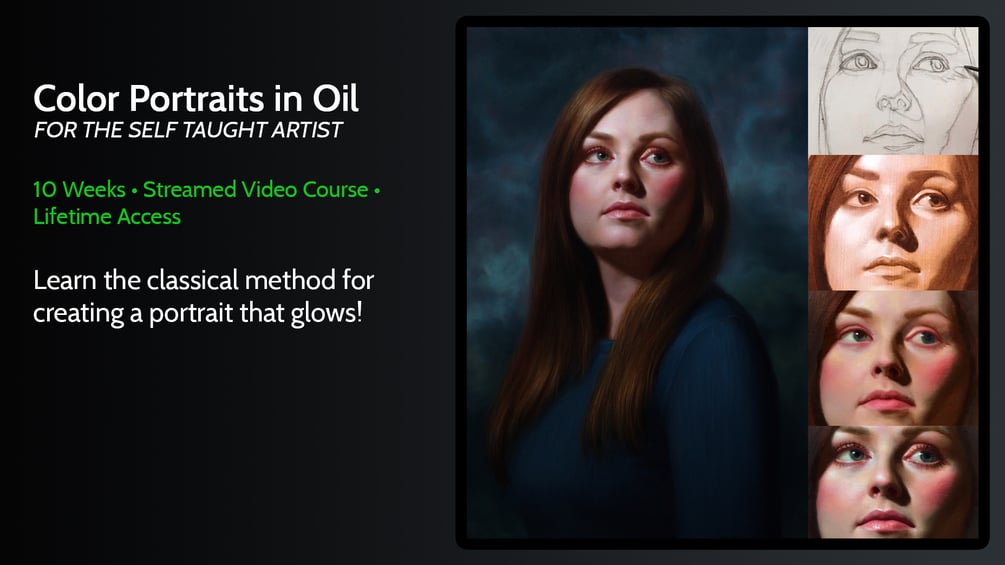Click the pink lips in the bottom thumbnail
Viewport: 1005px width, 565px height.
pos(886,521)
